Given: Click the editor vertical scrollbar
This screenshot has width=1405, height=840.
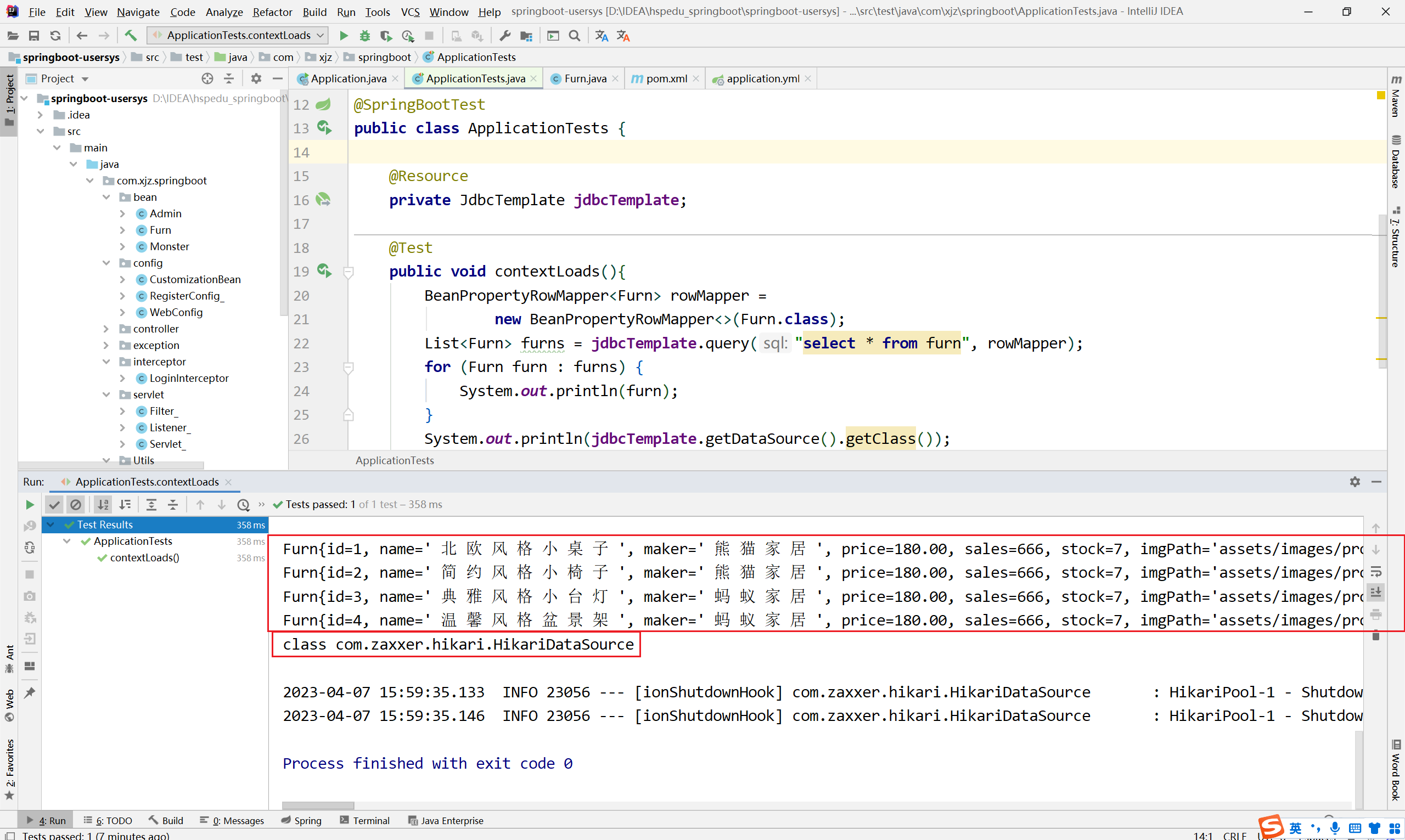Looking at the screenshot, I should [x=1382, y=291].
